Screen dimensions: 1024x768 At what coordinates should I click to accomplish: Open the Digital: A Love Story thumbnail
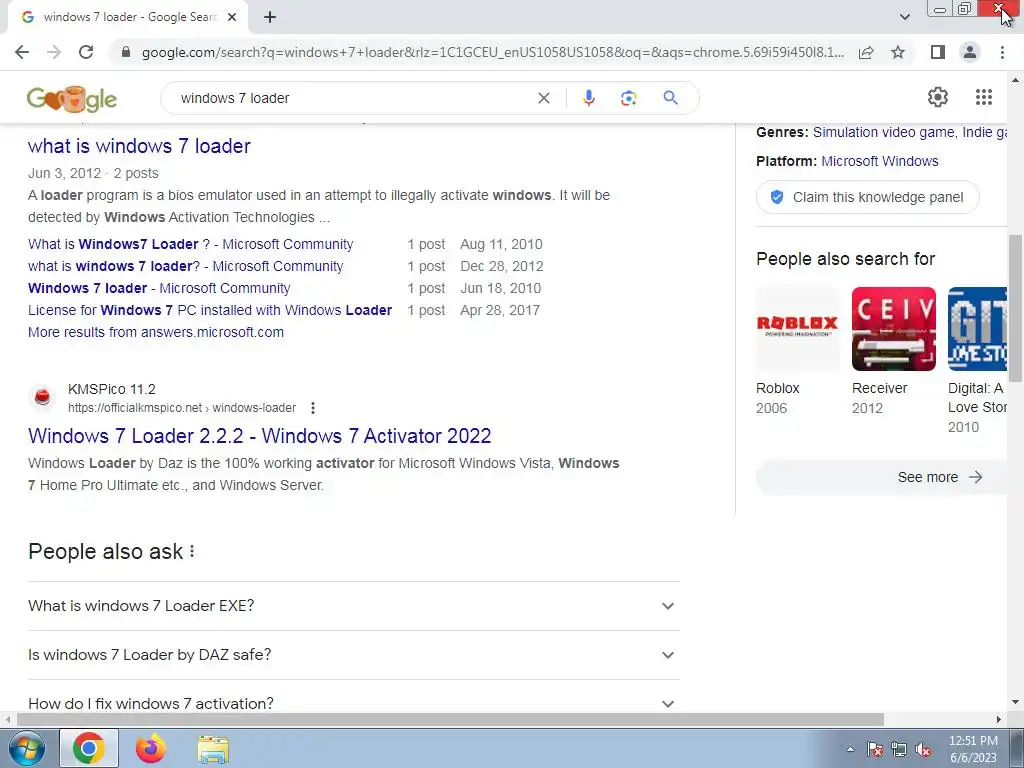click(x=978, y=329)
